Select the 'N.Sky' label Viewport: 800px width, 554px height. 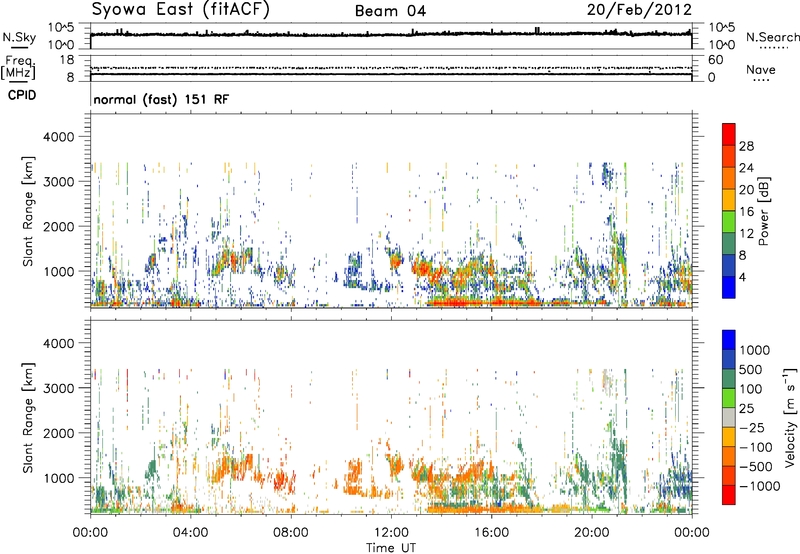(x=19, y=37)
